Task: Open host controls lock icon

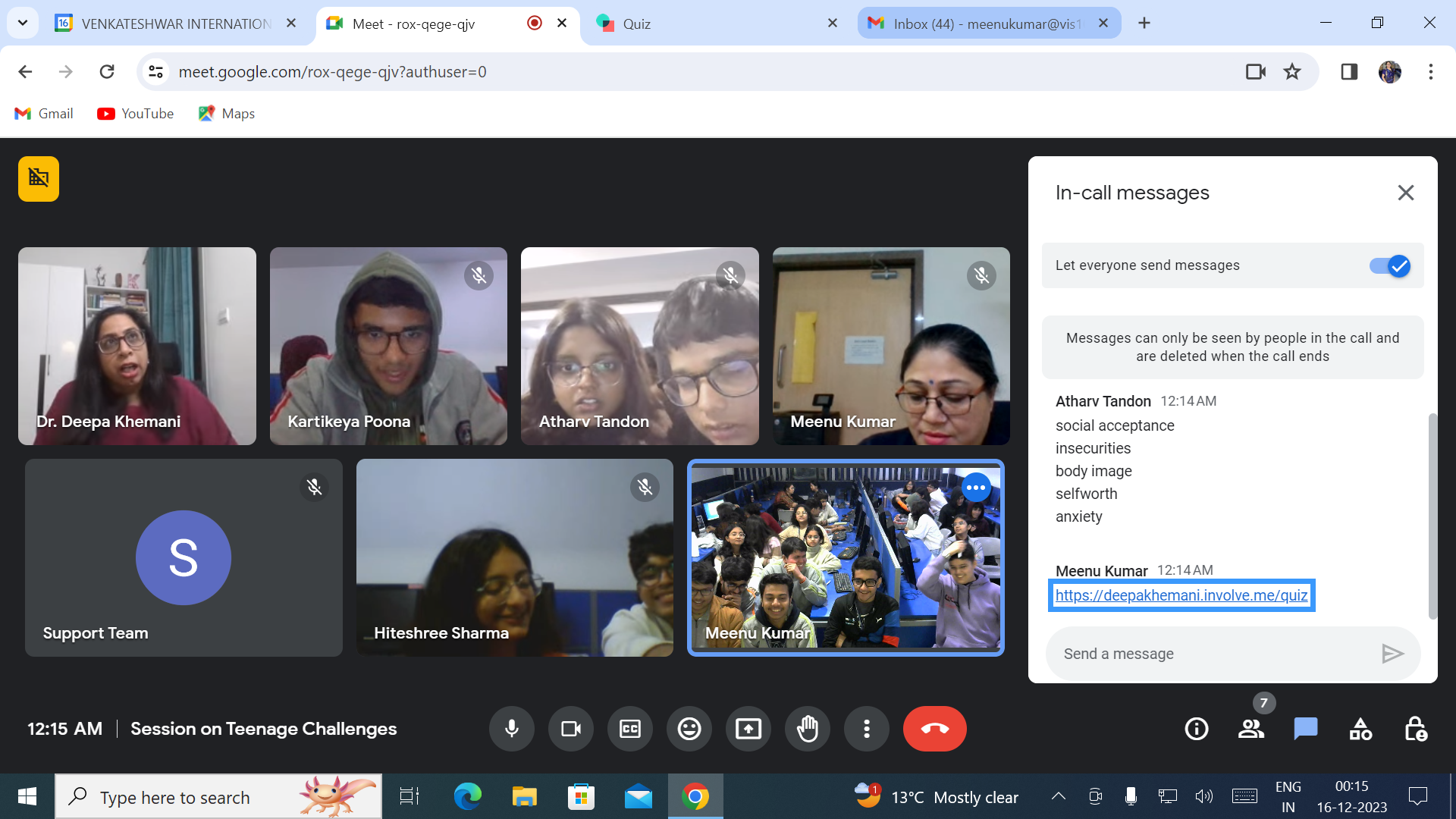Action: tap(1415, 729)
